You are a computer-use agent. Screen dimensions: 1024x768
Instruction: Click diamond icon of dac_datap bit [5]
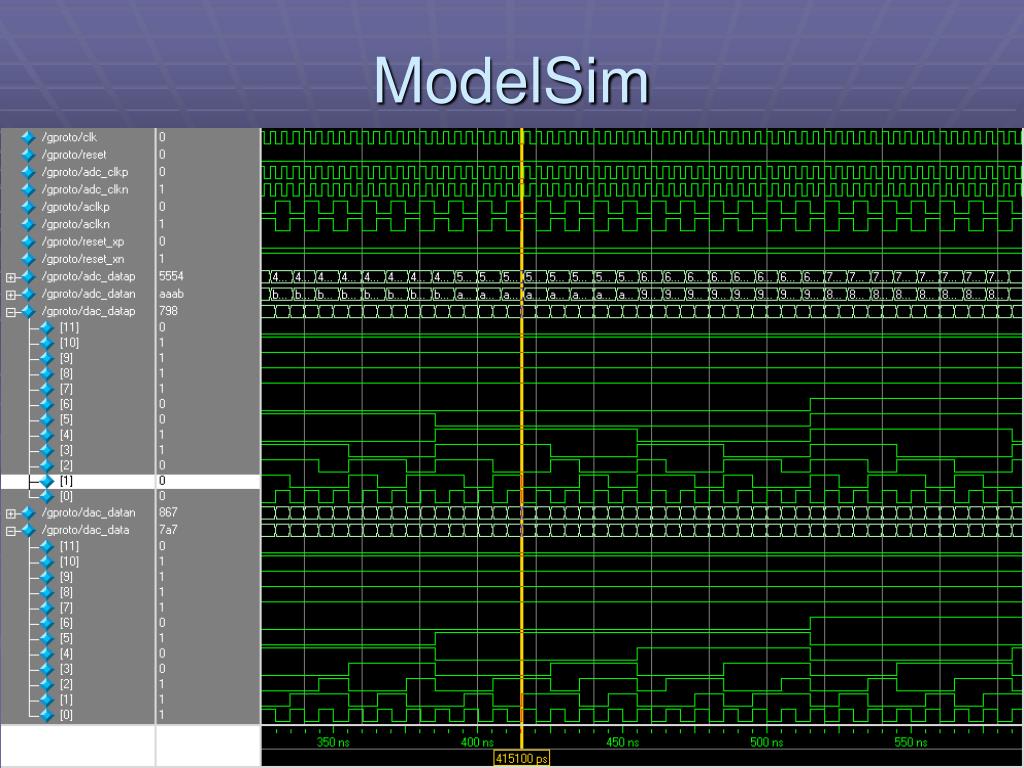click(x=46, y=419)
